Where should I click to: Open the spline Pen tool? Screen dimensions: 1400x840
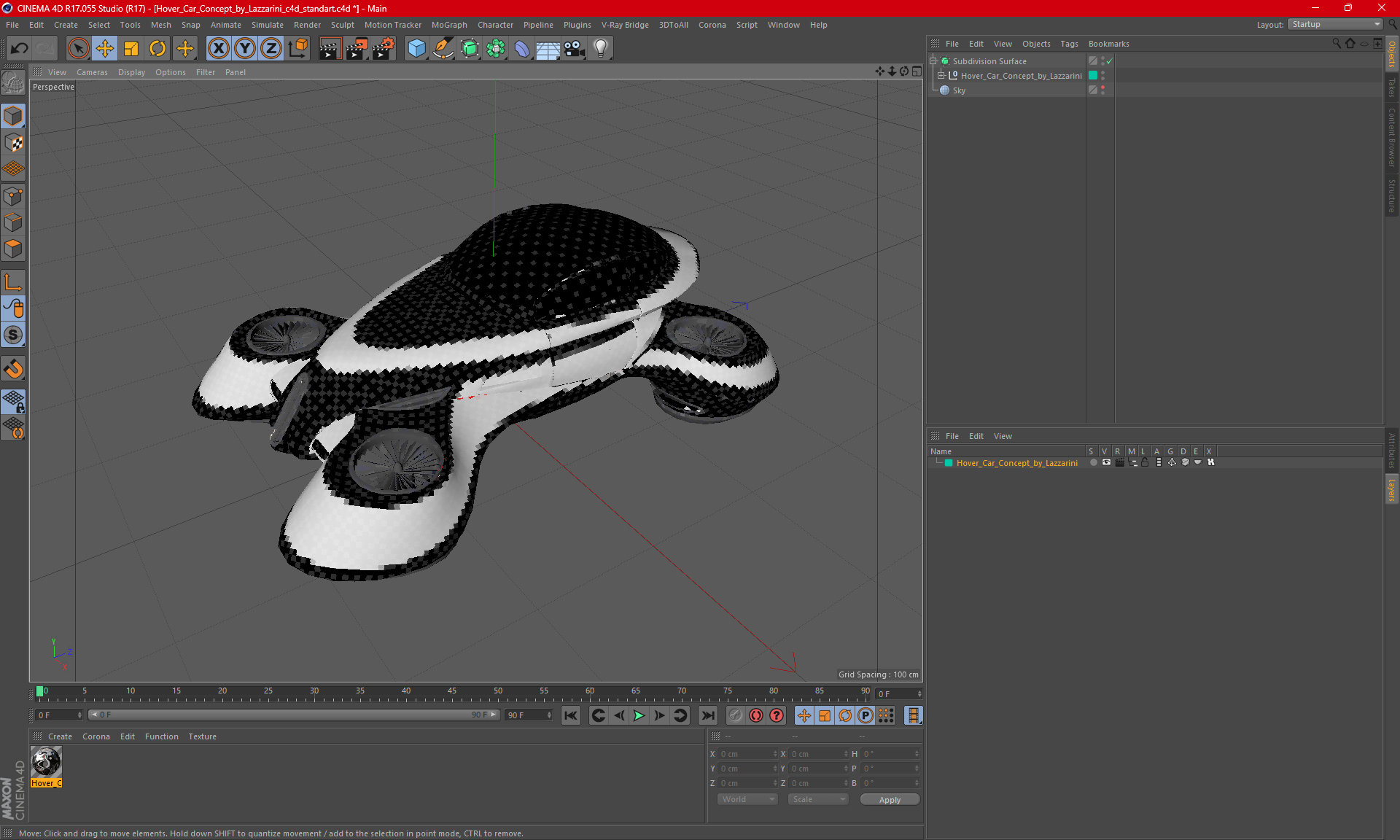tap(443, 48)
